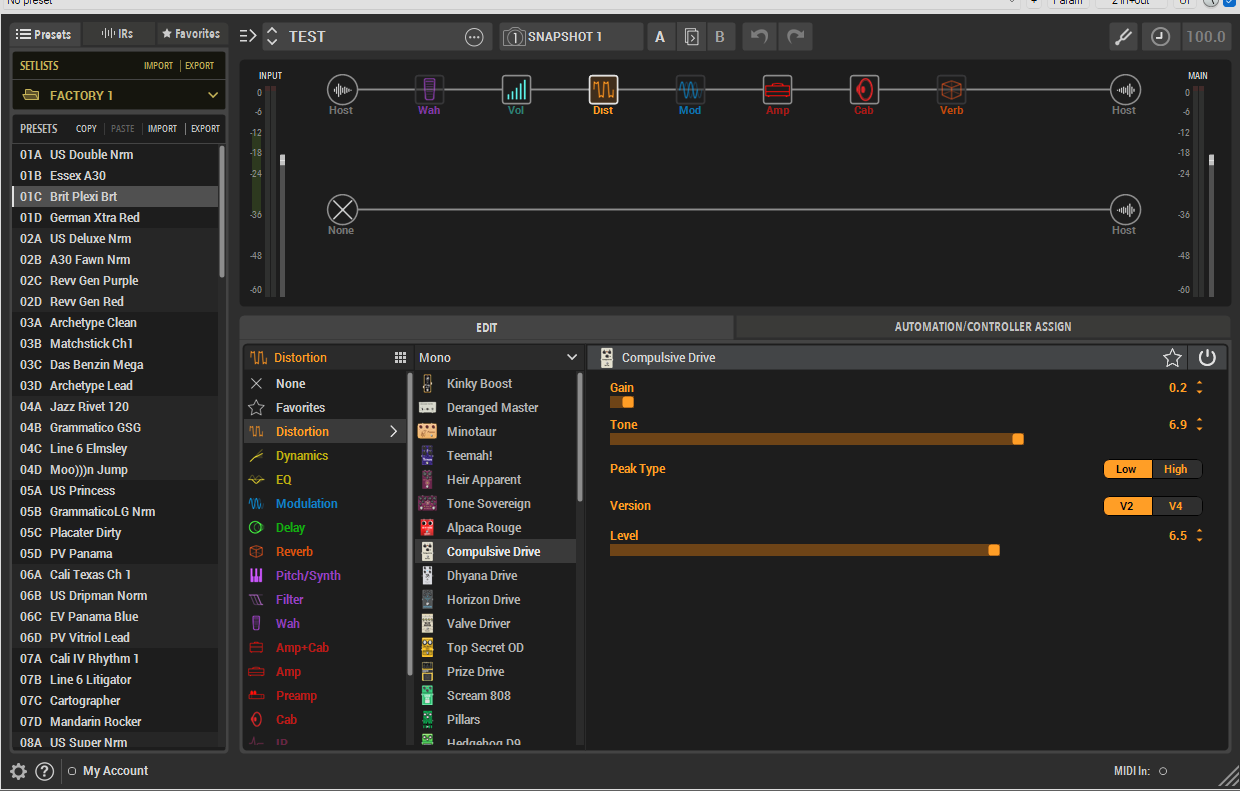Click the copy A to B icon

pyautogui.click(x=691, y=37)
